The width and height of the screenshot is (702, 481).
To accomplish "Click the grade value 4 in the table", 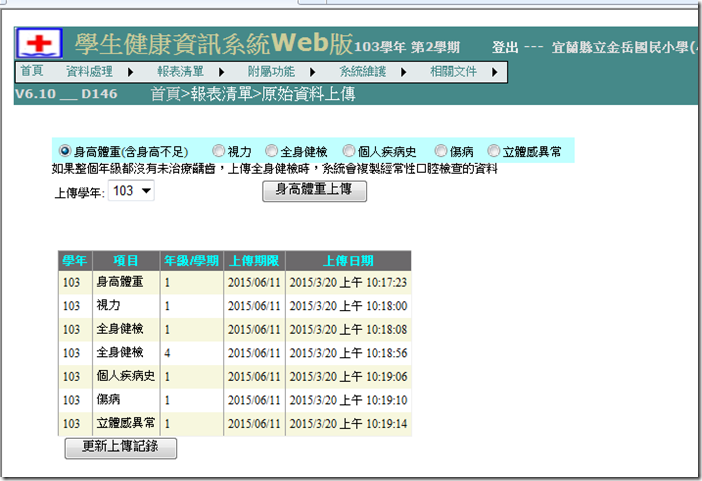I will [x=167, y=353].
